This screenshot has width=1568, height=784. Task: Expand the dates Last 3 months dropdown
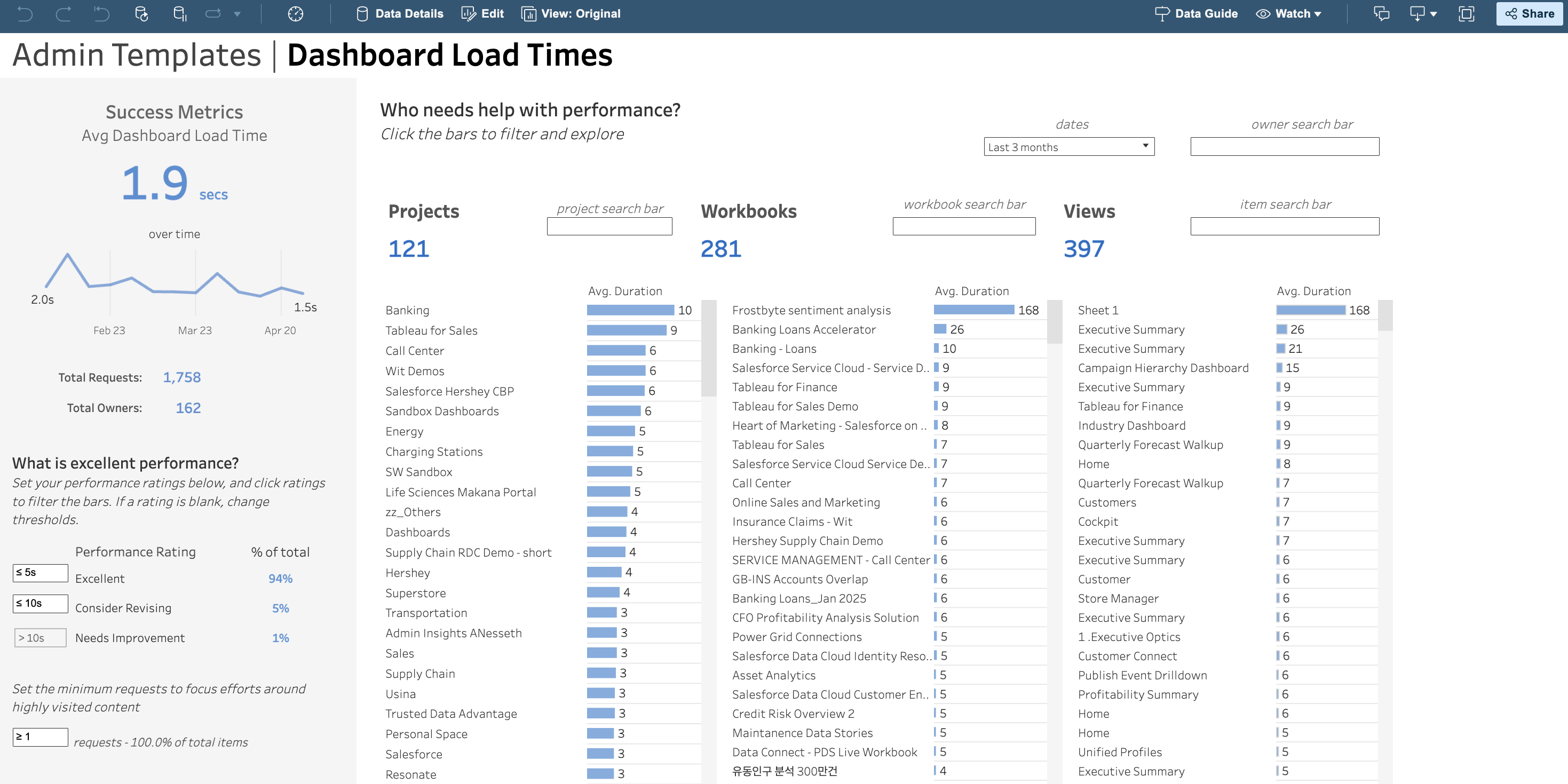click(x=1068, y=147)
